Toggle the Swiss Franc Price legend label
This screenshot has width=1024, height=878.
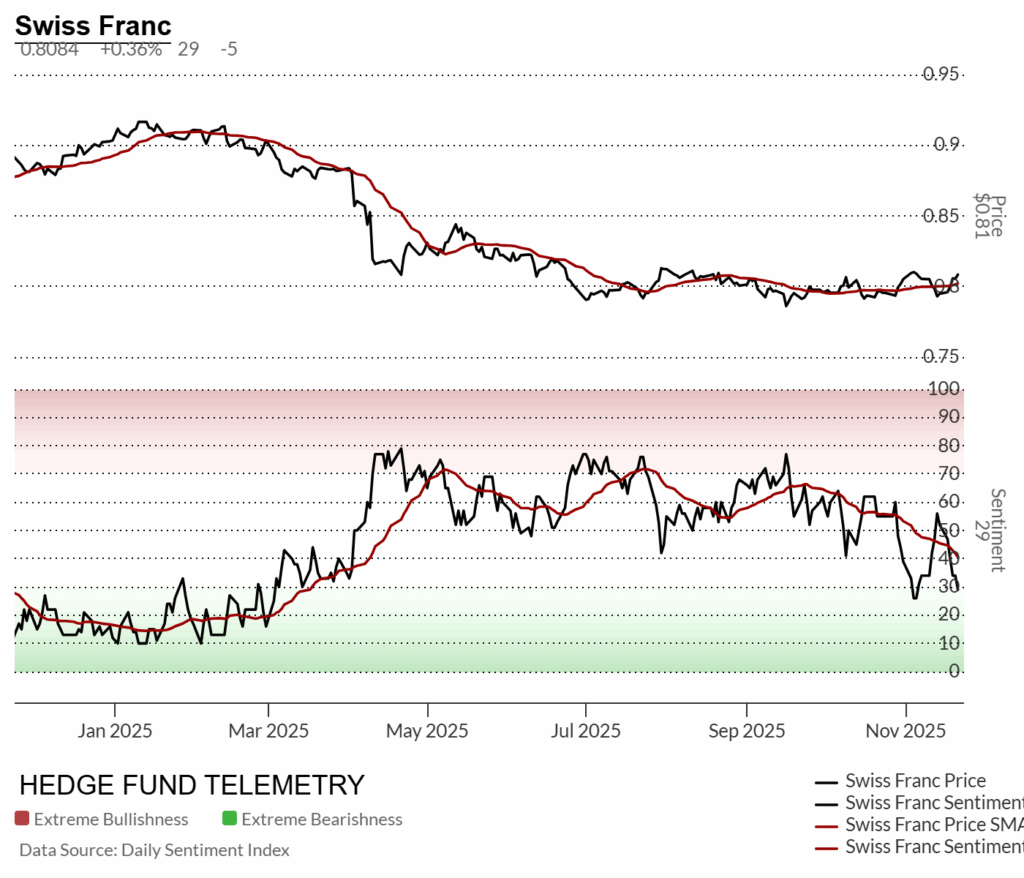point(915,781)
